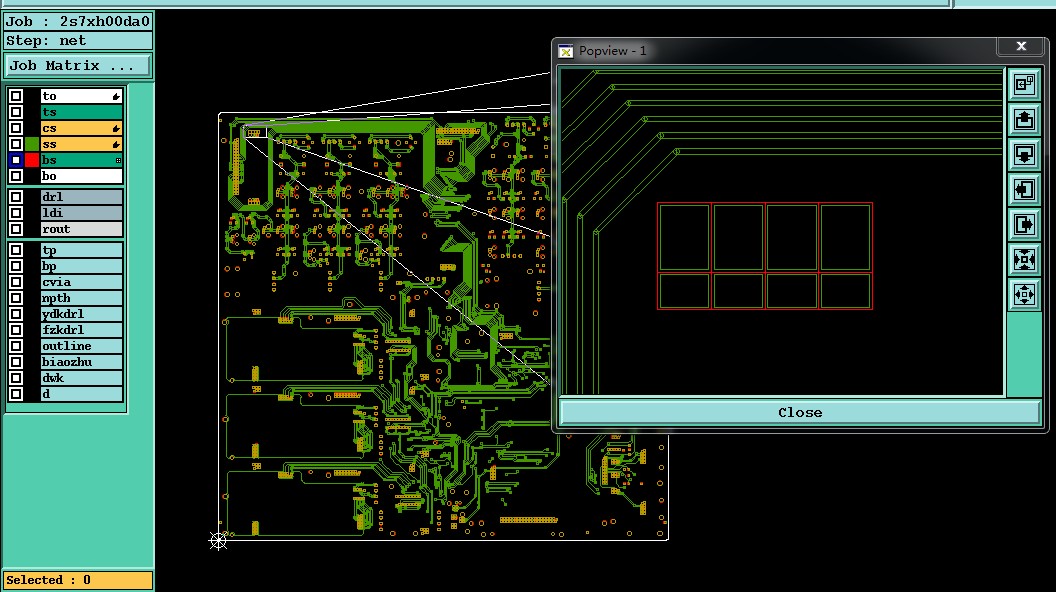This screenshot has height=592, width=1056.
Task: Toggle display checkbox for 'fzkdrl' layer
Action: click(x=16, y=330)
